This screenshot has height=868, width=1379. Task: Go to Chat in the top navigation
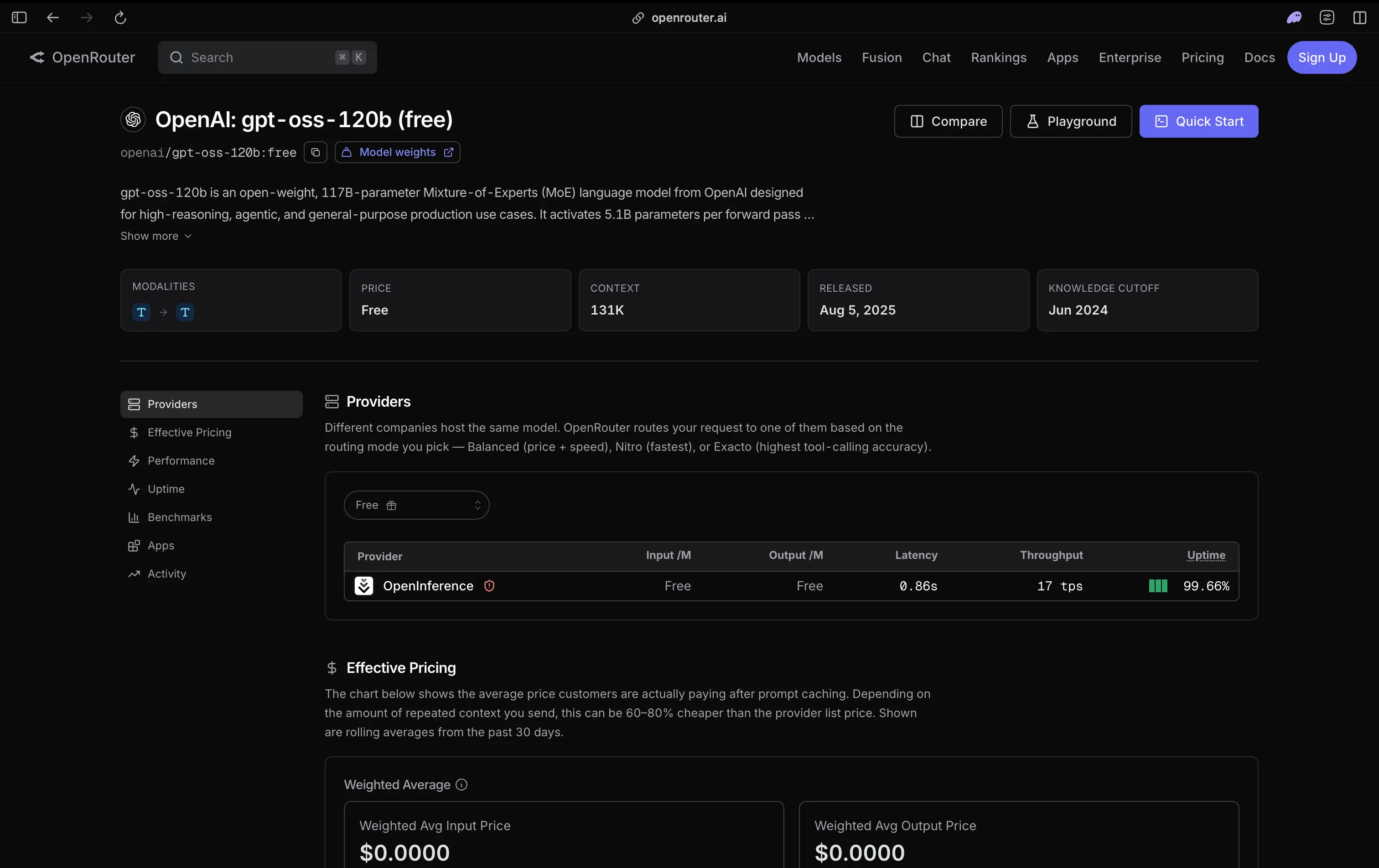coord(936,57)
